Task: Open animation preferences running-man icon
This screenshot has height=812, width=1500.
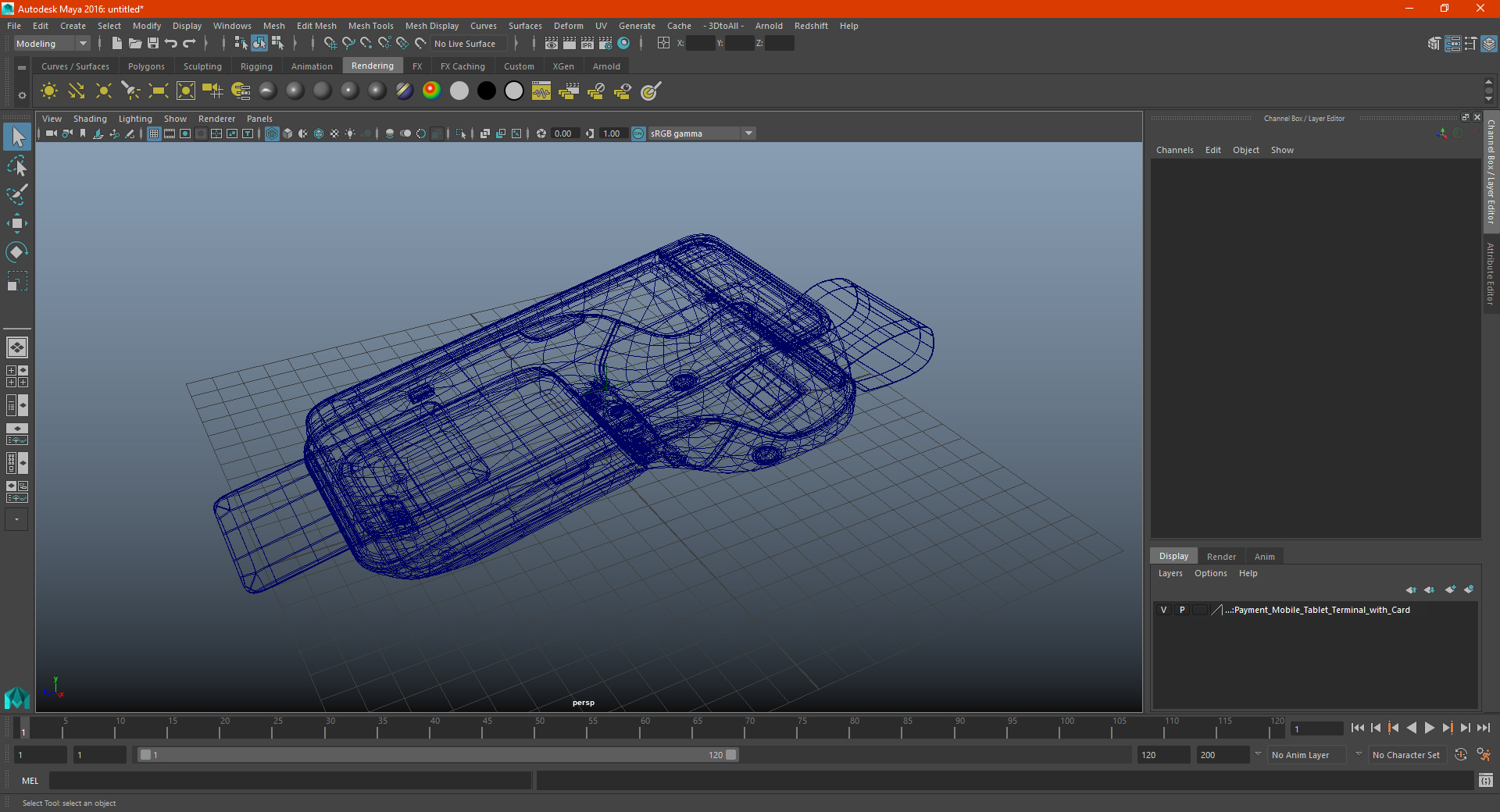Action: pos(1484,755)
